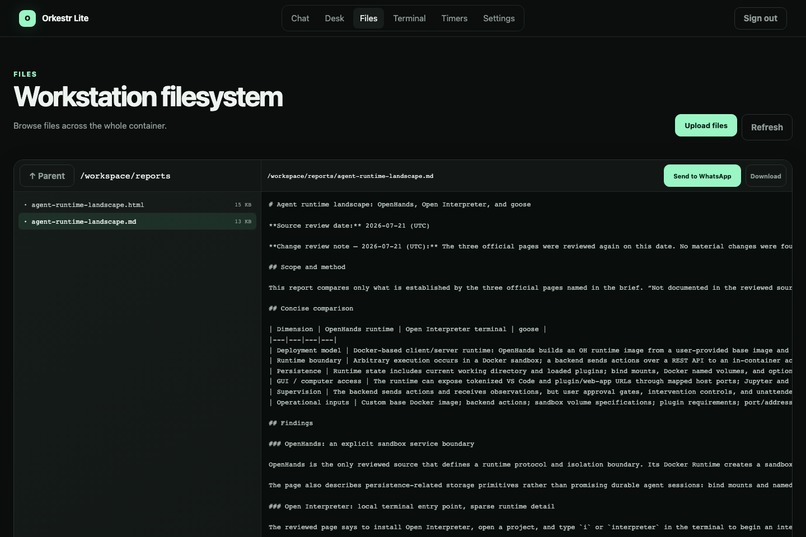The height and width of the screenshot is (537, 806).
Task: Click 'The page also describes persistence-related' paragraph
Action: click(530, 485)
